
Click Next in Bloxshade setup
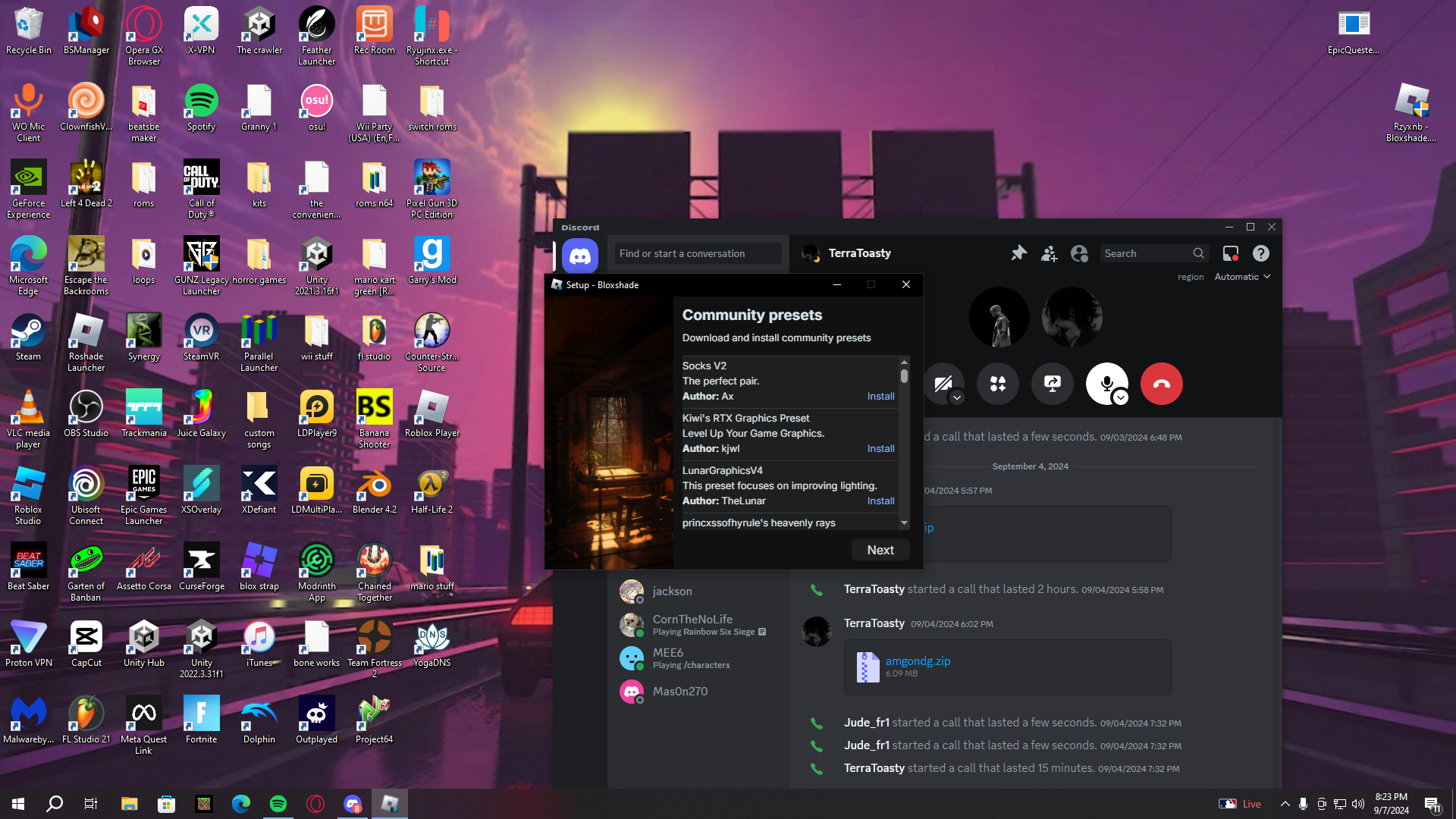tap(880, 550)
